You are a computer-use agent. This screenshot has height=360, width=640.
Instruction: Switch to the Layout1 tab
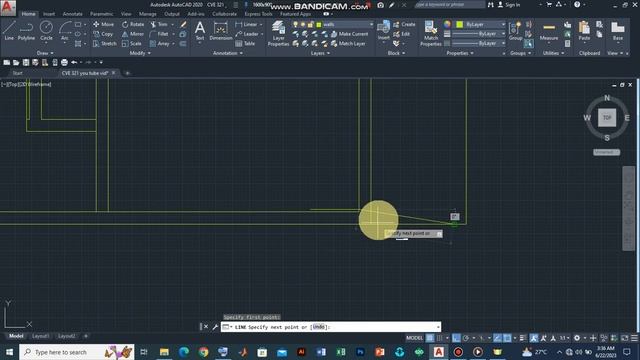(40, 336)
